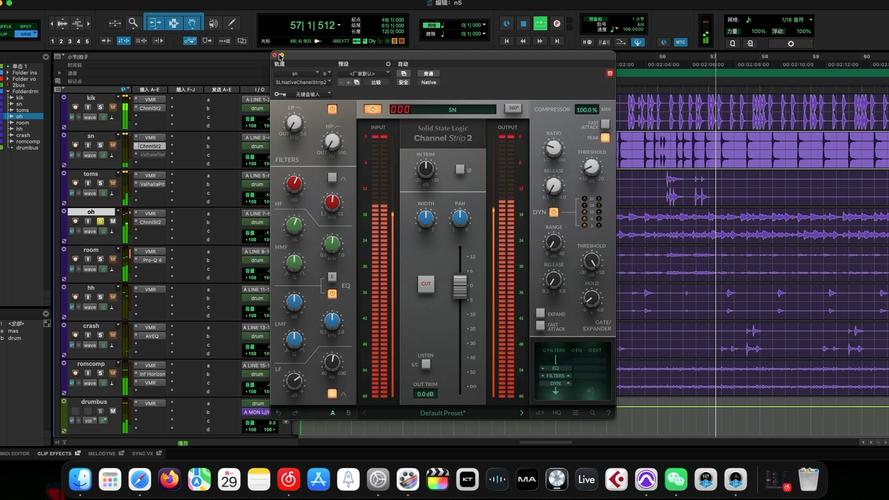Click the Fast Forward transport button
Screen dimensions: 889x500
(540, 41)
